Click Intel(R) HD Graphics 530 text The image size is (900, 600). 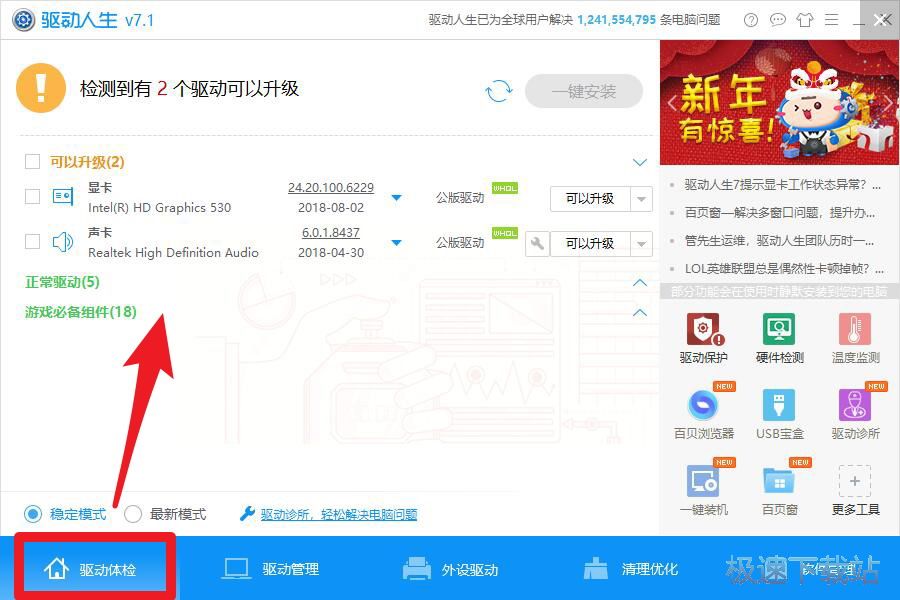(x=160, y=208)
